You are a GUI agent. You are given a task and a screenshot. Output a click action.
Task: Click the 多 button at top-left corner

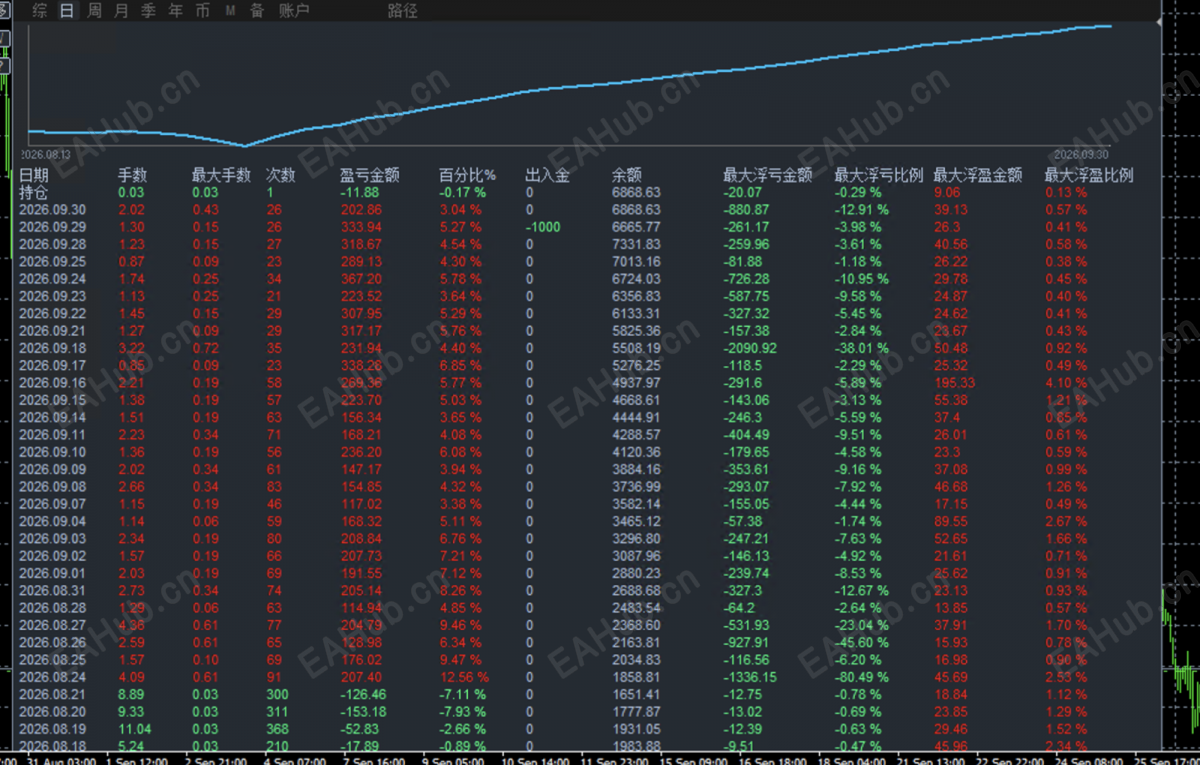click(4, 10)
